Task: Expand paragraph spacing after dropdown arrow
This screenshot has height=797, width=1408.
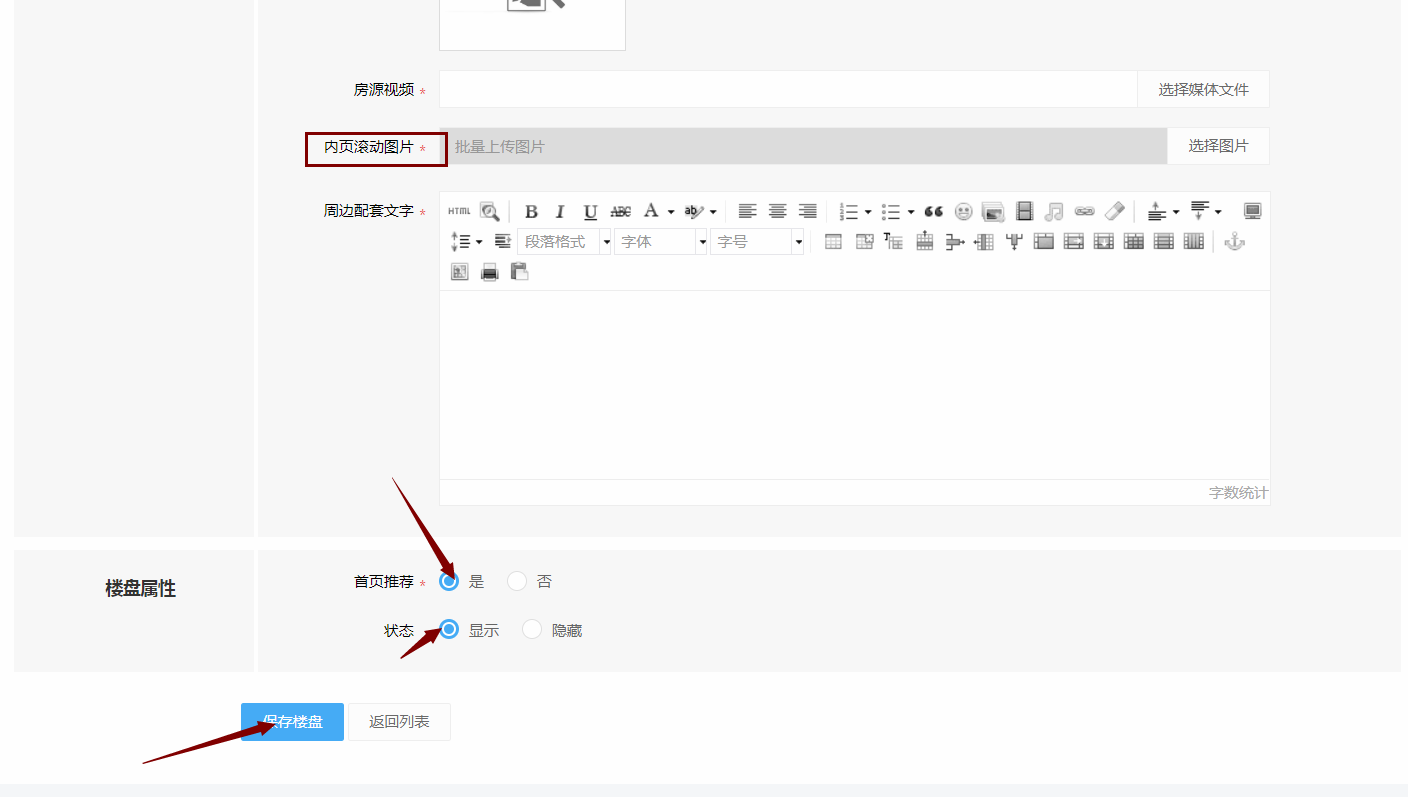Action: pyautogui.click(x=1218, y=212)
